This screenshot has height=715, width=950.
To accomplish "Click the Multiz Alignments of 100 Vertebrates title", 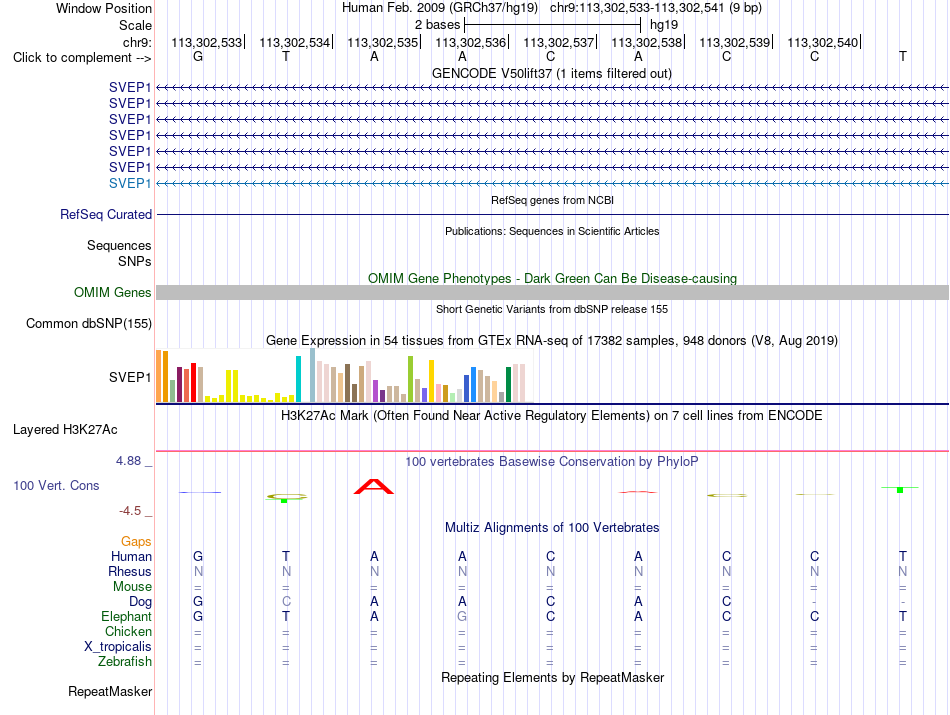I will point(552,527).
